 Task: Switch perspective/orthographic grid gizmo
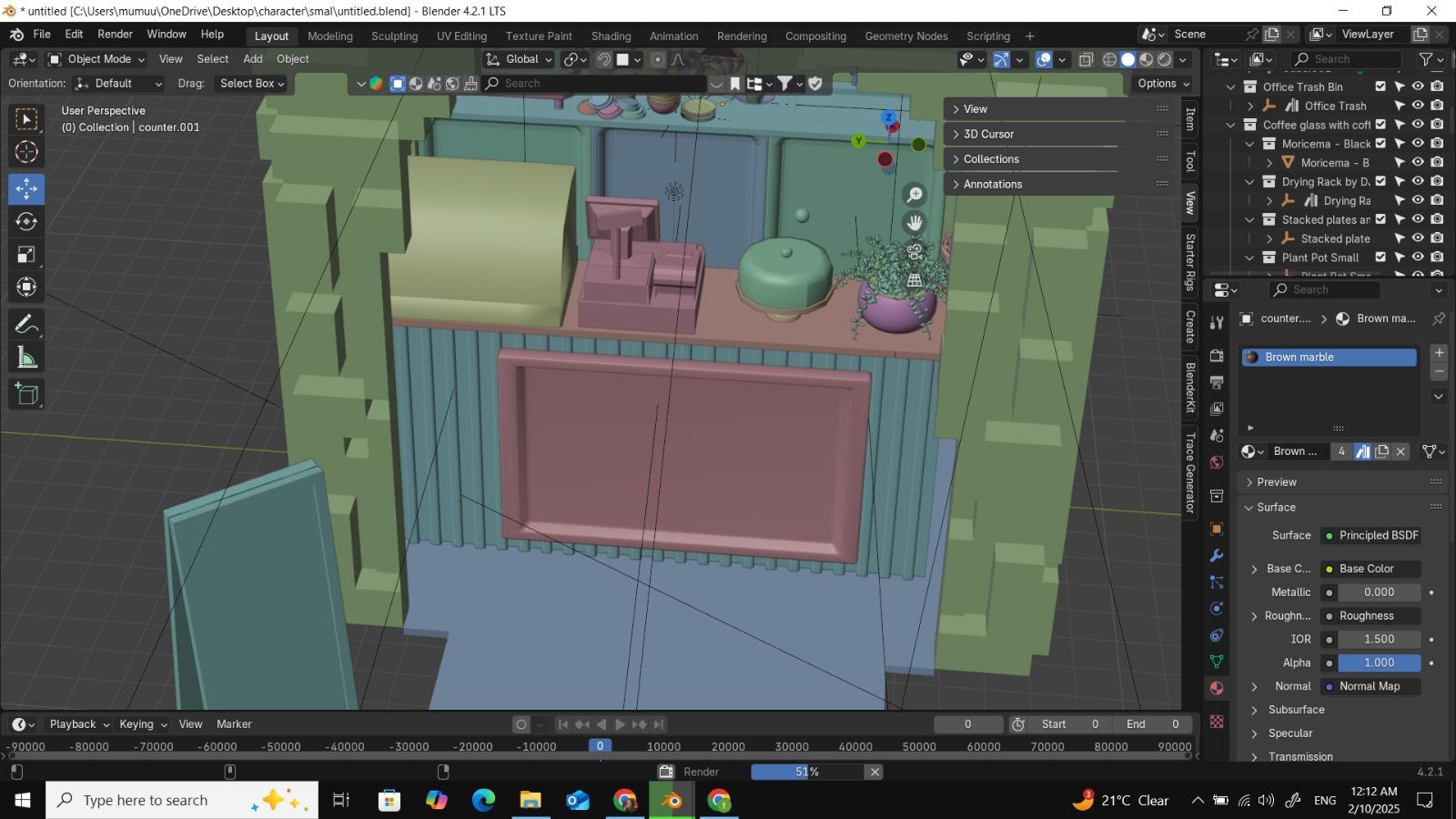[915, 280]
